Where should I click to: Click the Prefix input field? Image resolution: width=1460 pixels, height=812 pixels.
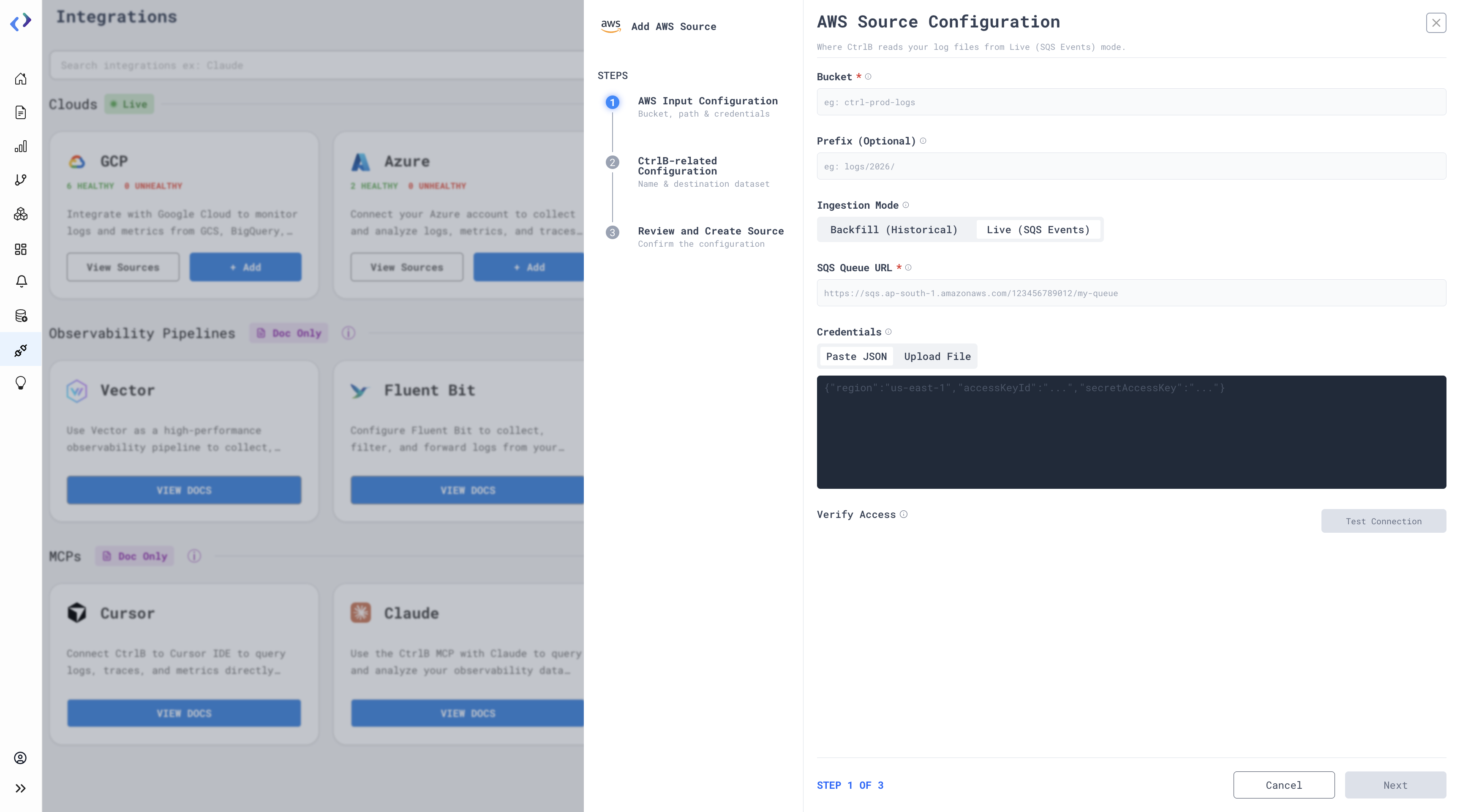1131,166
